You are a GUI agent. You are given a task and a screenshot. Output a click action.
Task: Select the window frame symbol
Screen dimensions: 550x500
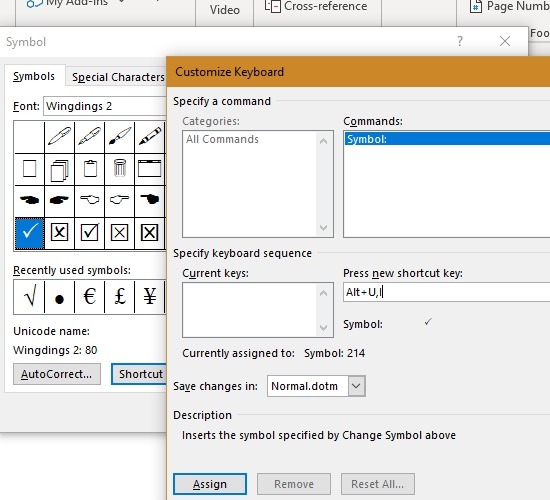150,169
